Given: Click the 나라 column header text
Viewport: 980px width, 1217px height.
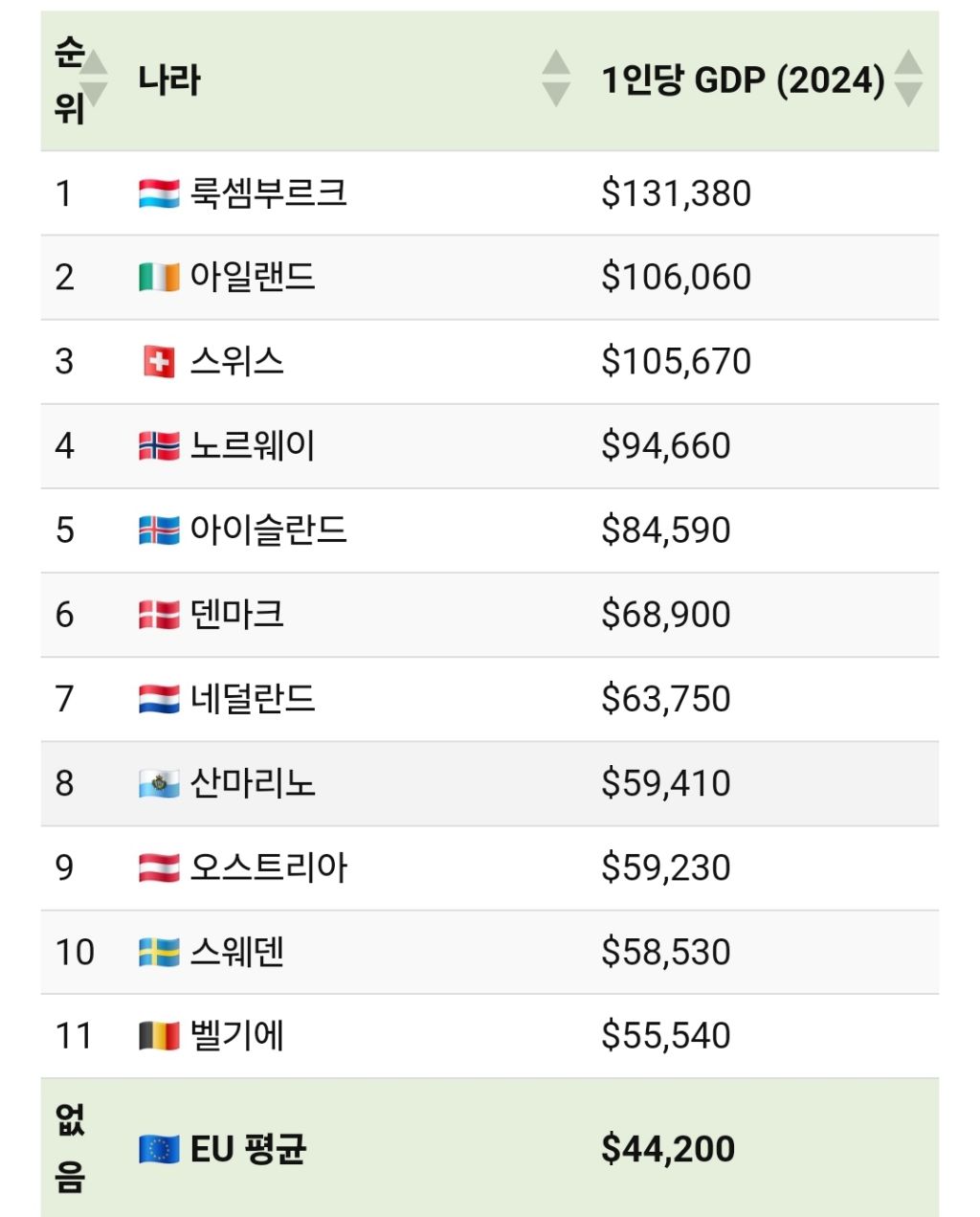Looking at the screenshot, I should (x=169, y=79).
